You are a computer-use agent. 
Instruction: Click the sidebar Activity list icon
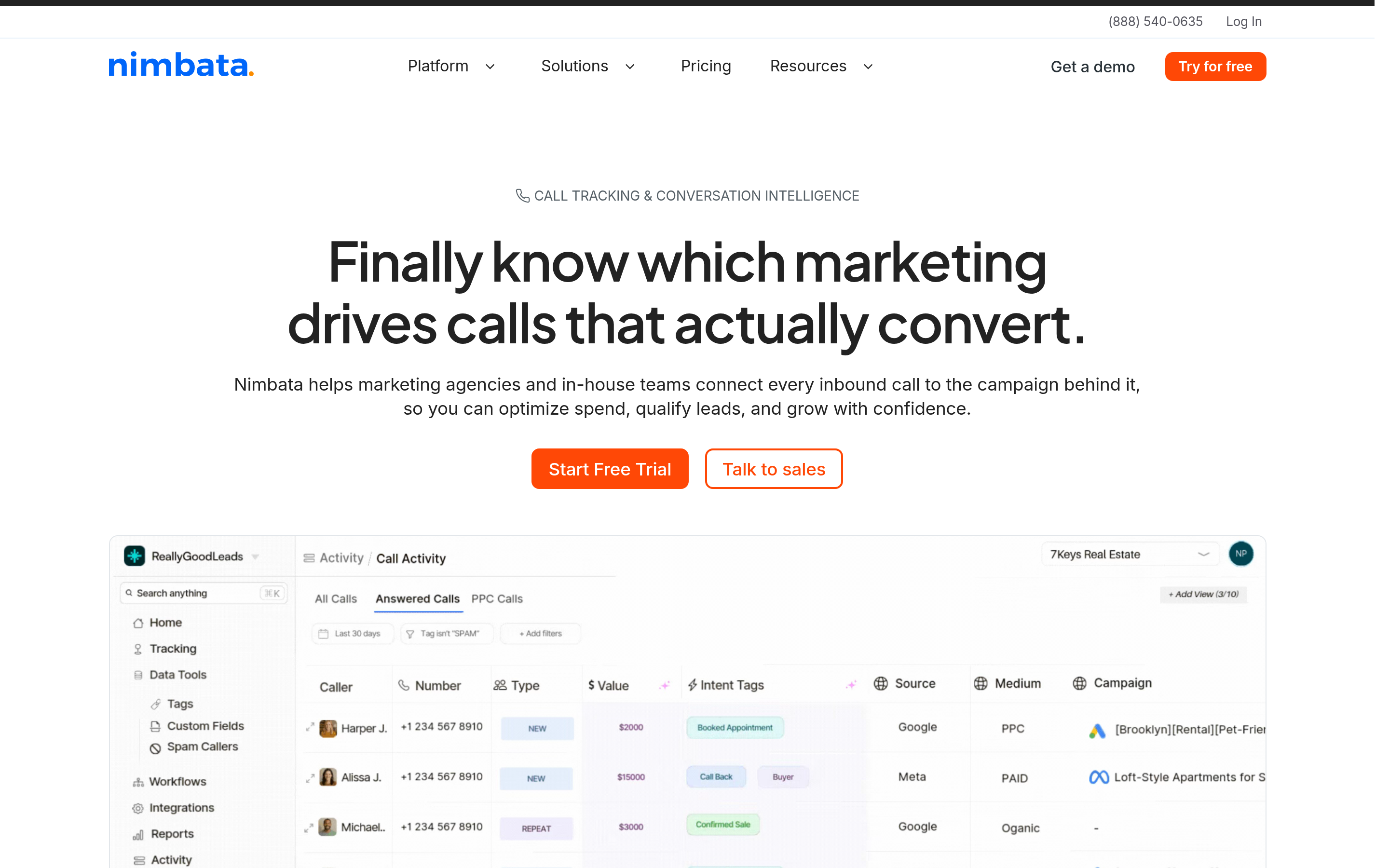click(x=139, y=861)
